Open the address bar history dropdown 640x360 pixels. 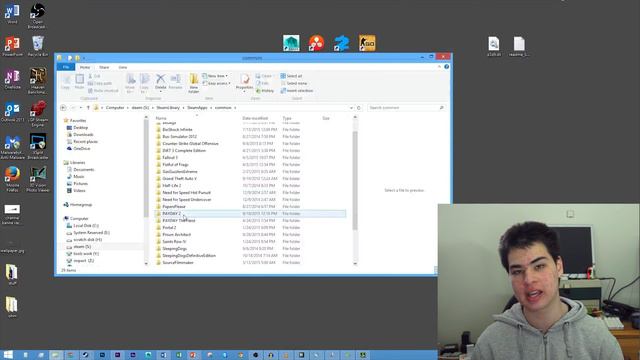tap(351, 108)
